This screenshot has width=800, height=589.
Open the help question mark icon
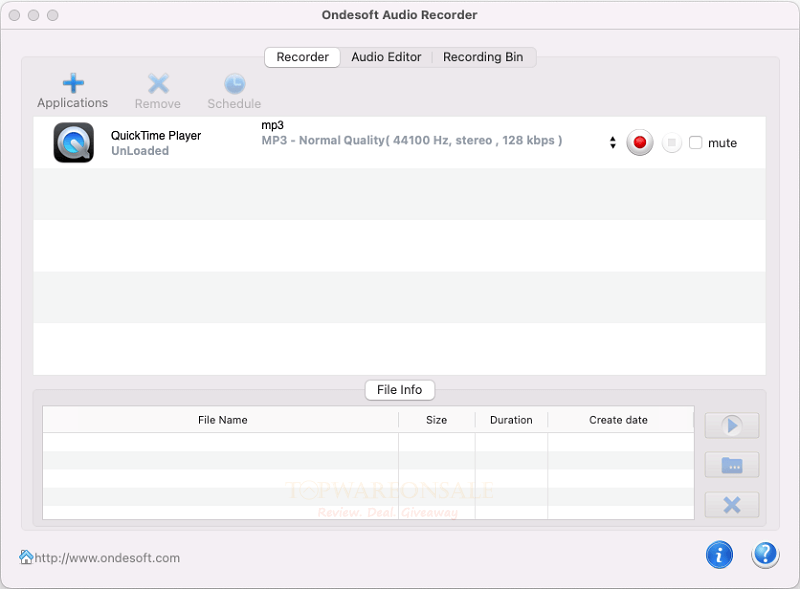[765, 554]
